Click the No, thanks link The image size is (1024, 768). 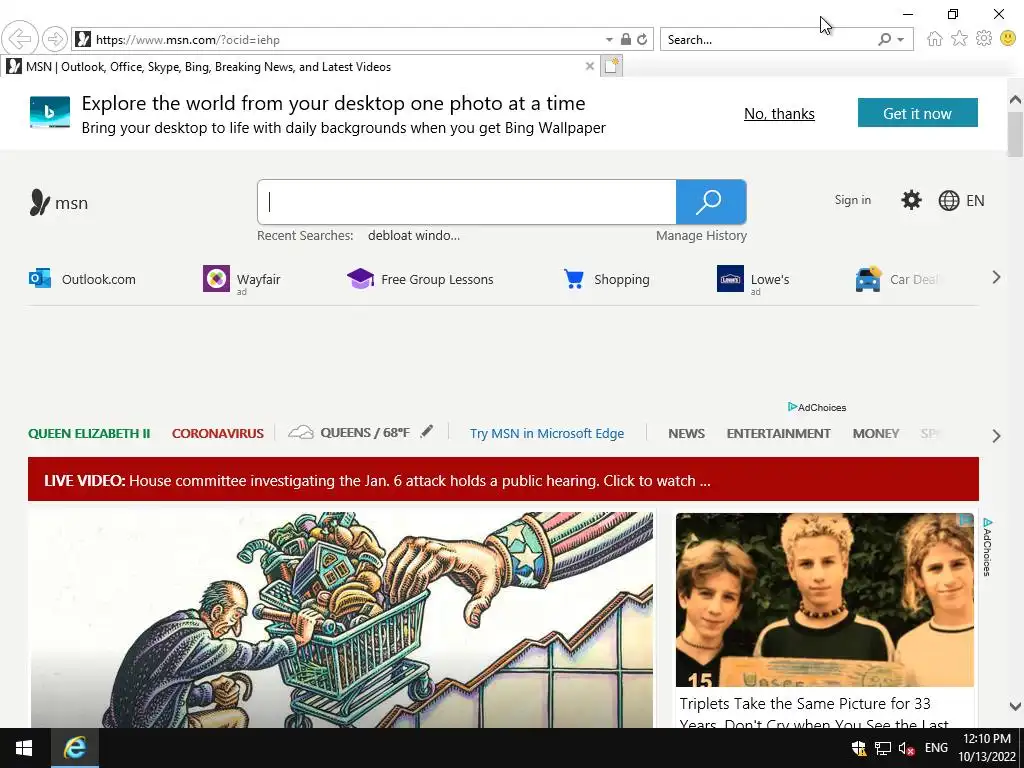point(779,114)
